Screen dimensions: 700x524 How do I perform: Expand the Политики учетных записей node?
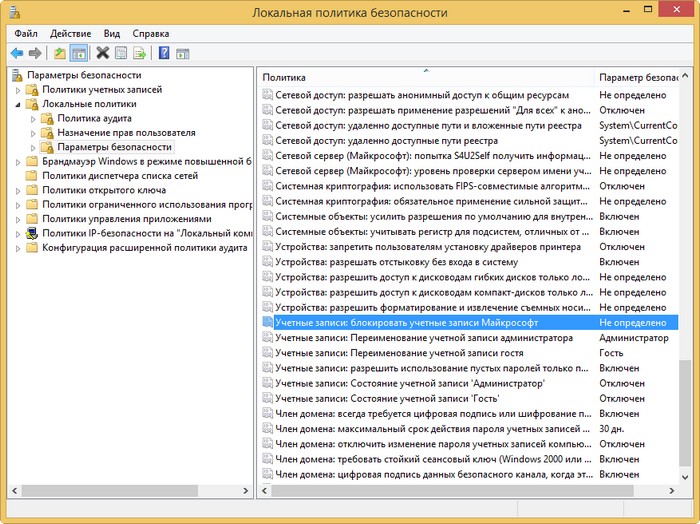[x=18, y=90]
